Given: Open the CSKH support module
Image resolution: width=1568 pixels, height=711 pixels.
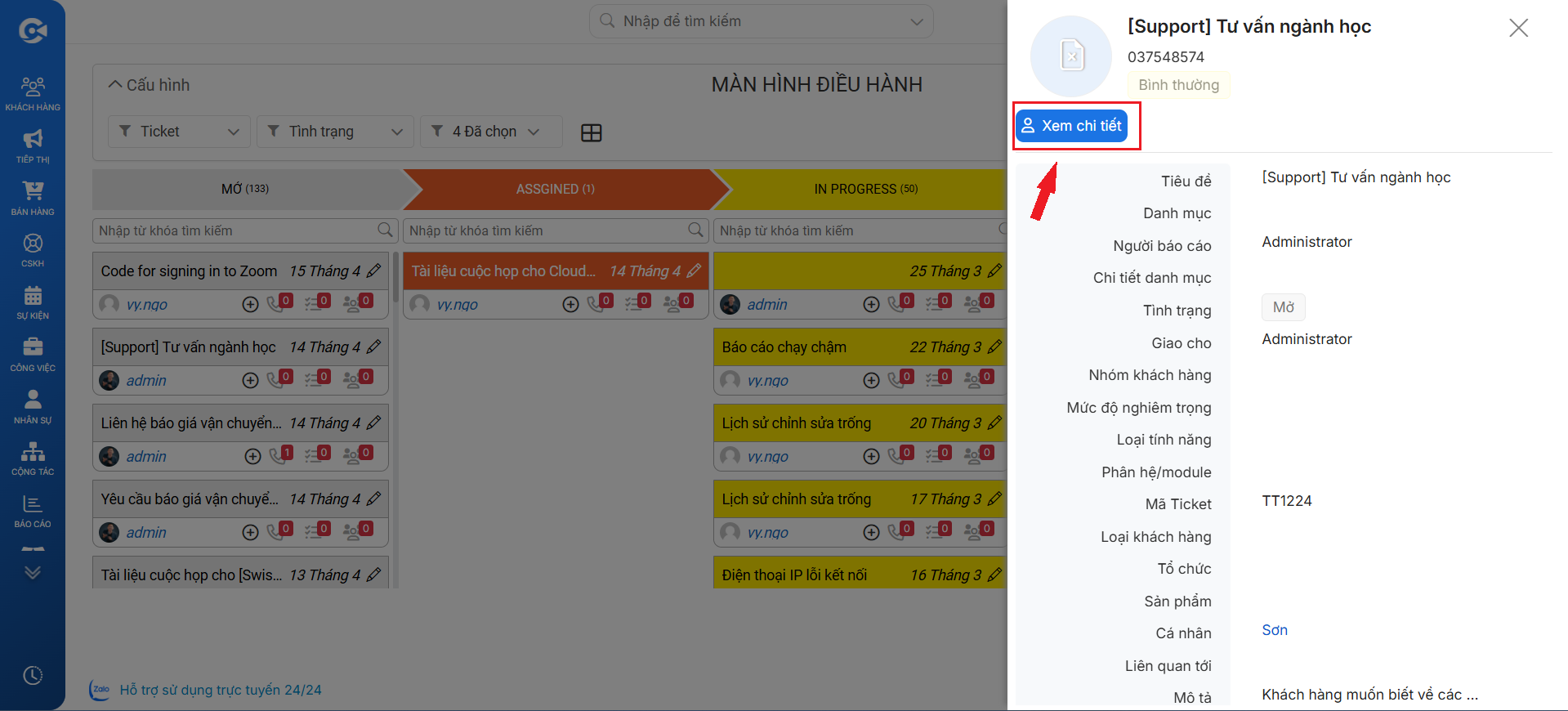Looking at the screenshot, I should tap(33, 250).
